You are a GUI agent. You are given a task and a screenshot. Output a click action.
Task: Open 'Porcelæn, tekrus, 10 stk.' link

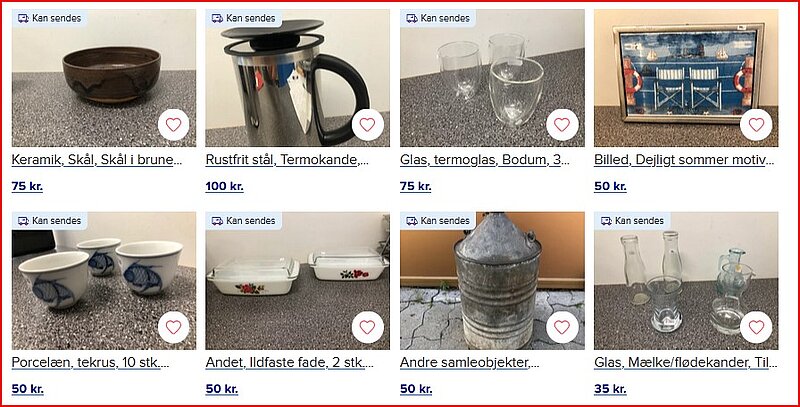pyautogui.click(x=90, y=363)
